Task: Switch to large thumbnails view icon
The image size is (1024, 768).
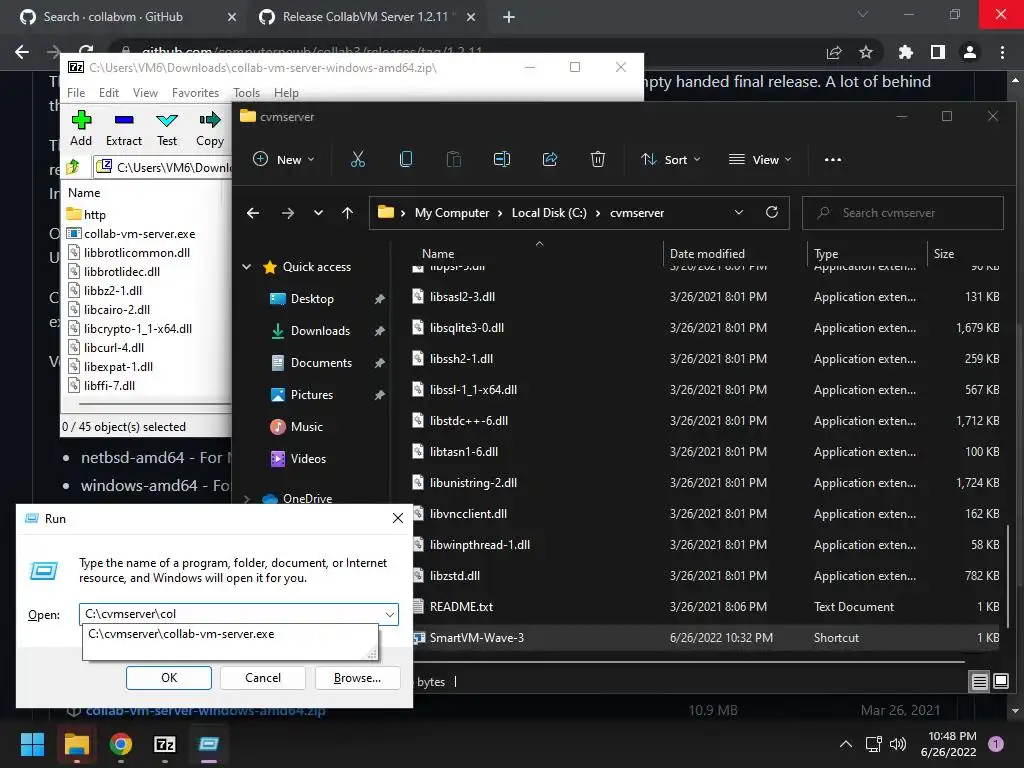Action: click(1000, 682)
